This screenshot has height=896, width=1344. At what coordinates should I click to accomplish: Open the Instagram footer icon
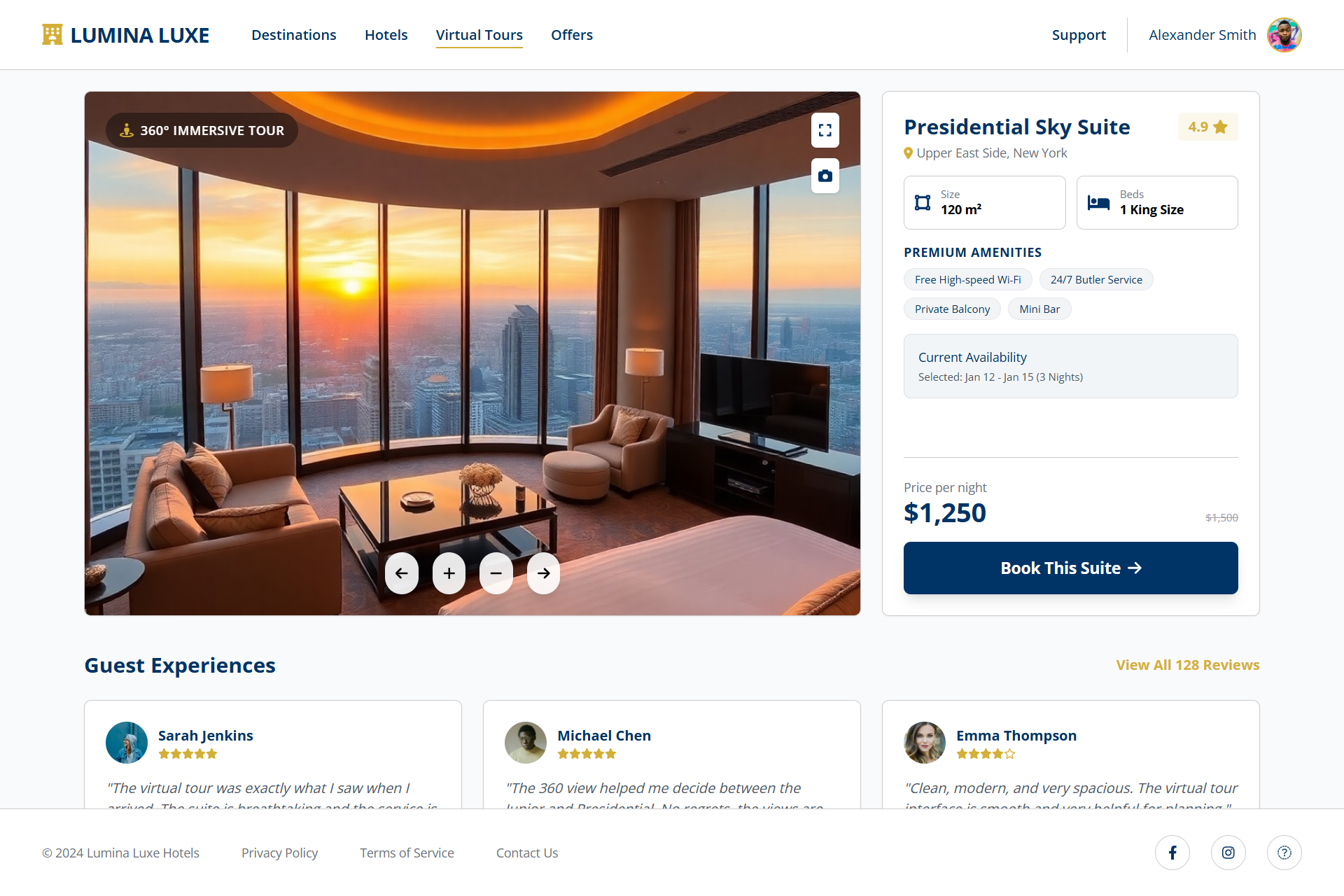tap(1228, 853)
